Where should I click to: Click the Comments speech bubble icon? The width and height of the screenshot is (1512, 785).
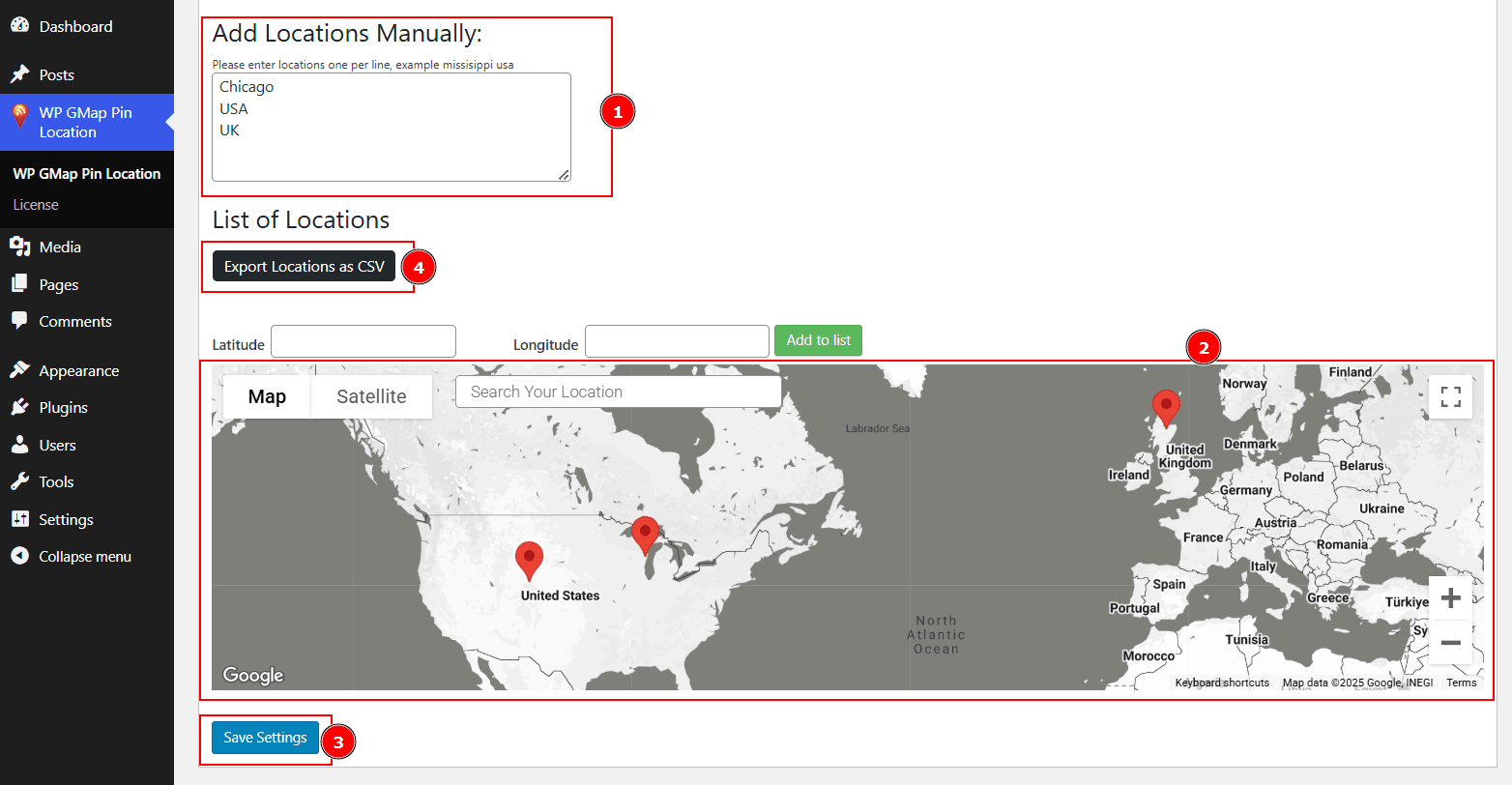pos(19,321)
